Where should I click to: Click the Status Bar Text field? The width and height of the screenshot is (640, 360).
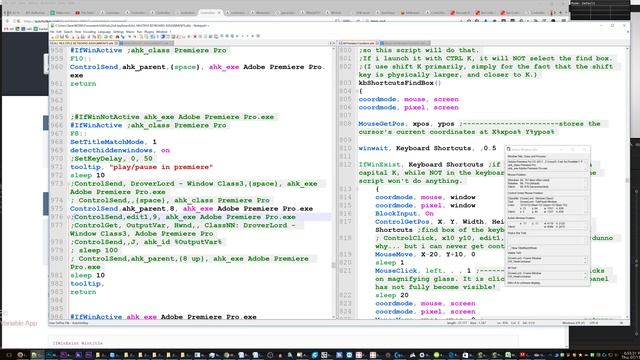[x=547, y=240]
